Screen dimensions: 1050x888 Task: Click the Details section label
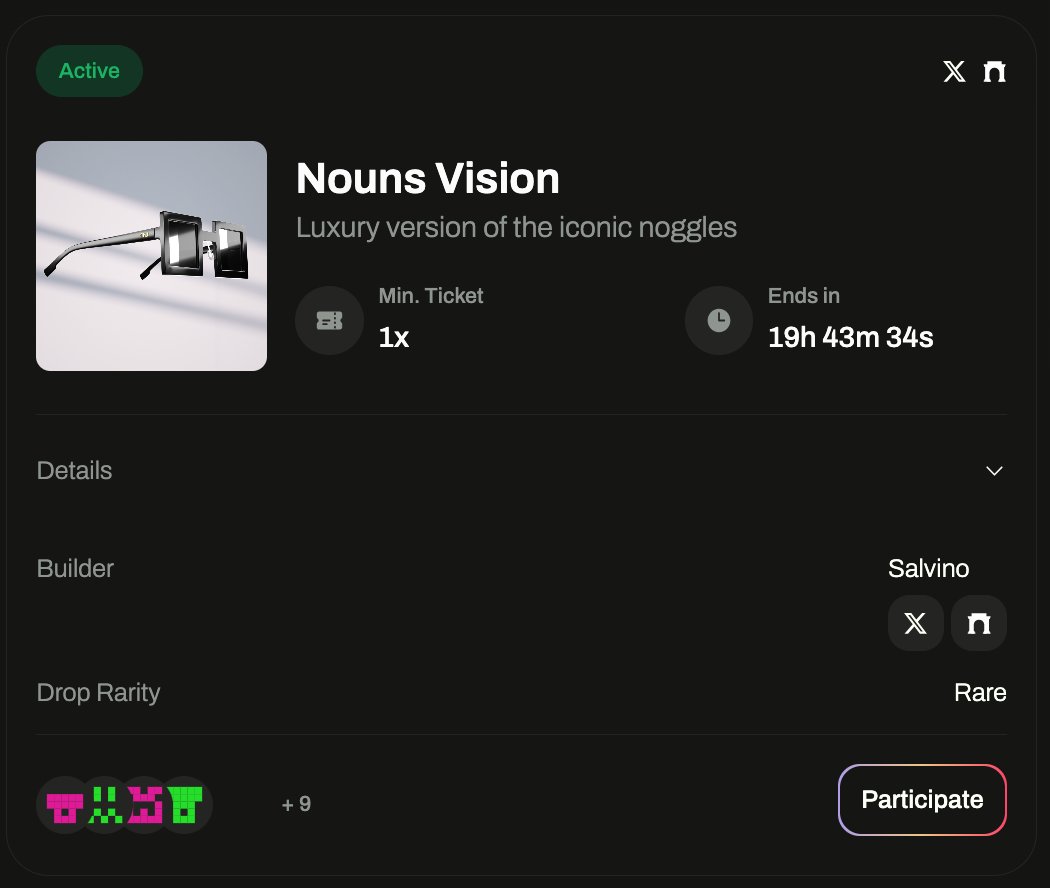coord(74,471)
